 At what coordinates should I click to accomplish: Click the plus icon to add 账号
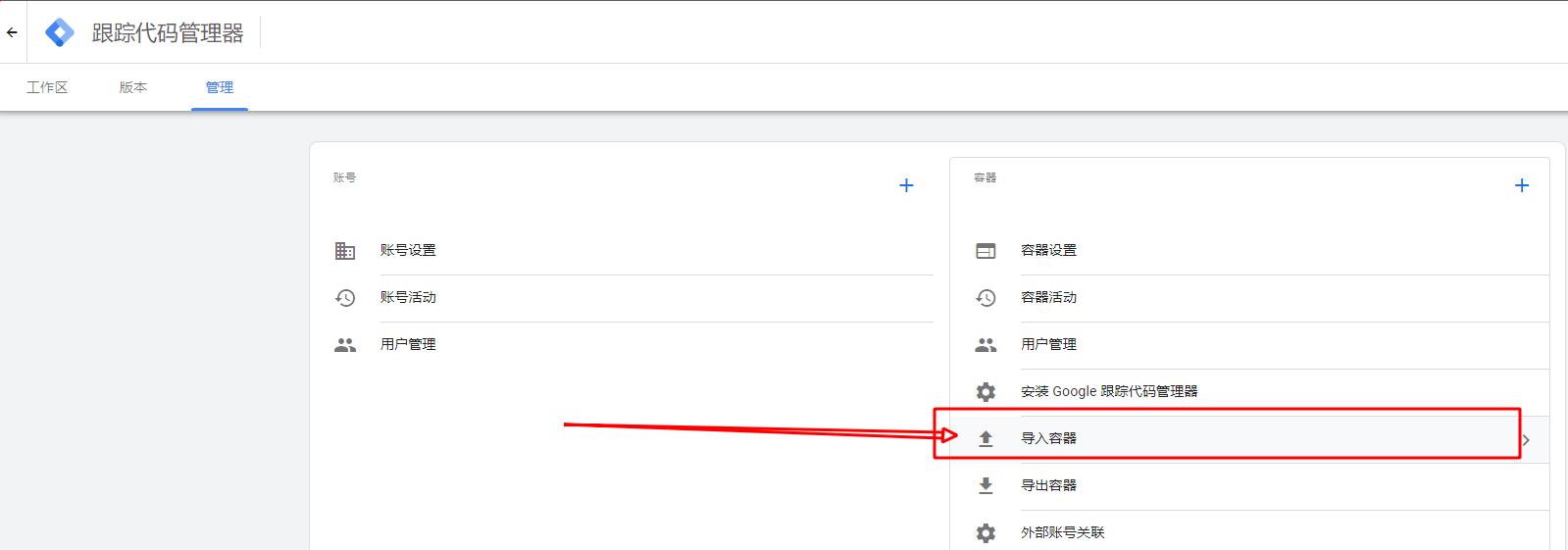click(906, 185)
